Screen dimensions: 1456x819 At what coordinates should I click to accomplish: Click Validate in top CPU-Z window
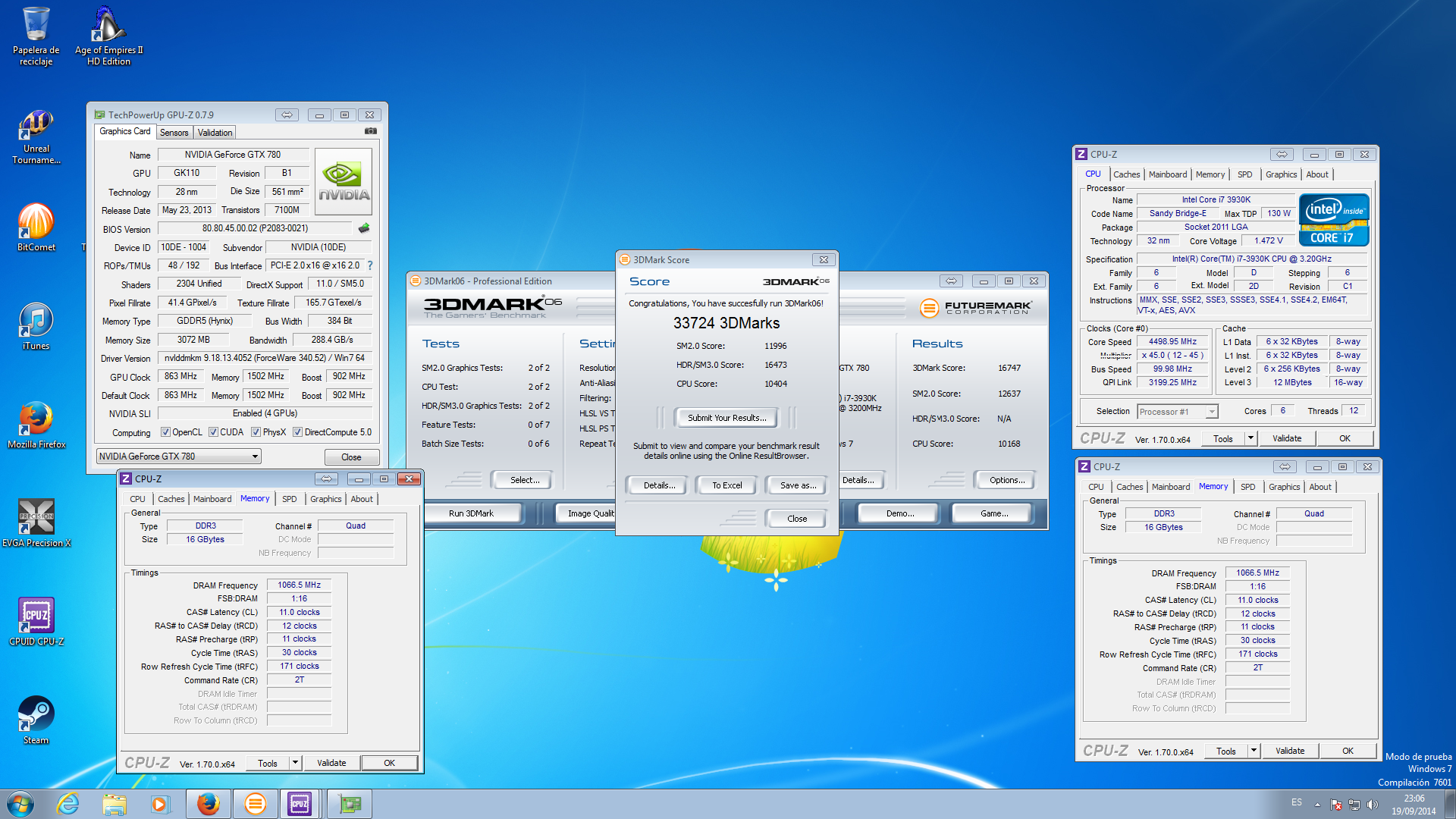[1287, 438]
